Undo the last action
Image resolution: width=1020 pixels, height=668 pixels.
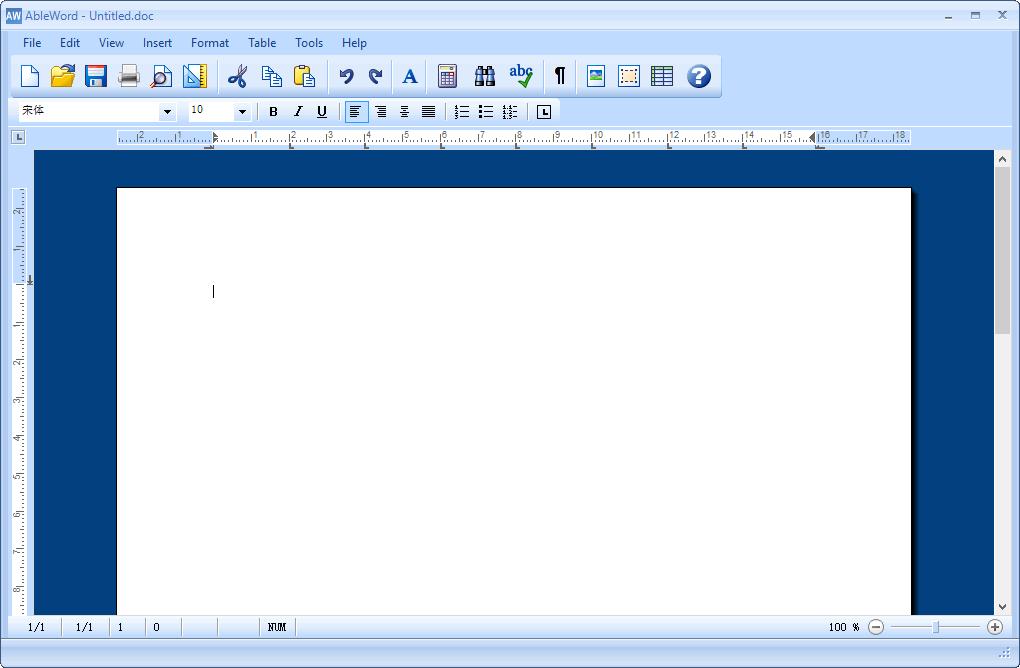tap(347, 76)
